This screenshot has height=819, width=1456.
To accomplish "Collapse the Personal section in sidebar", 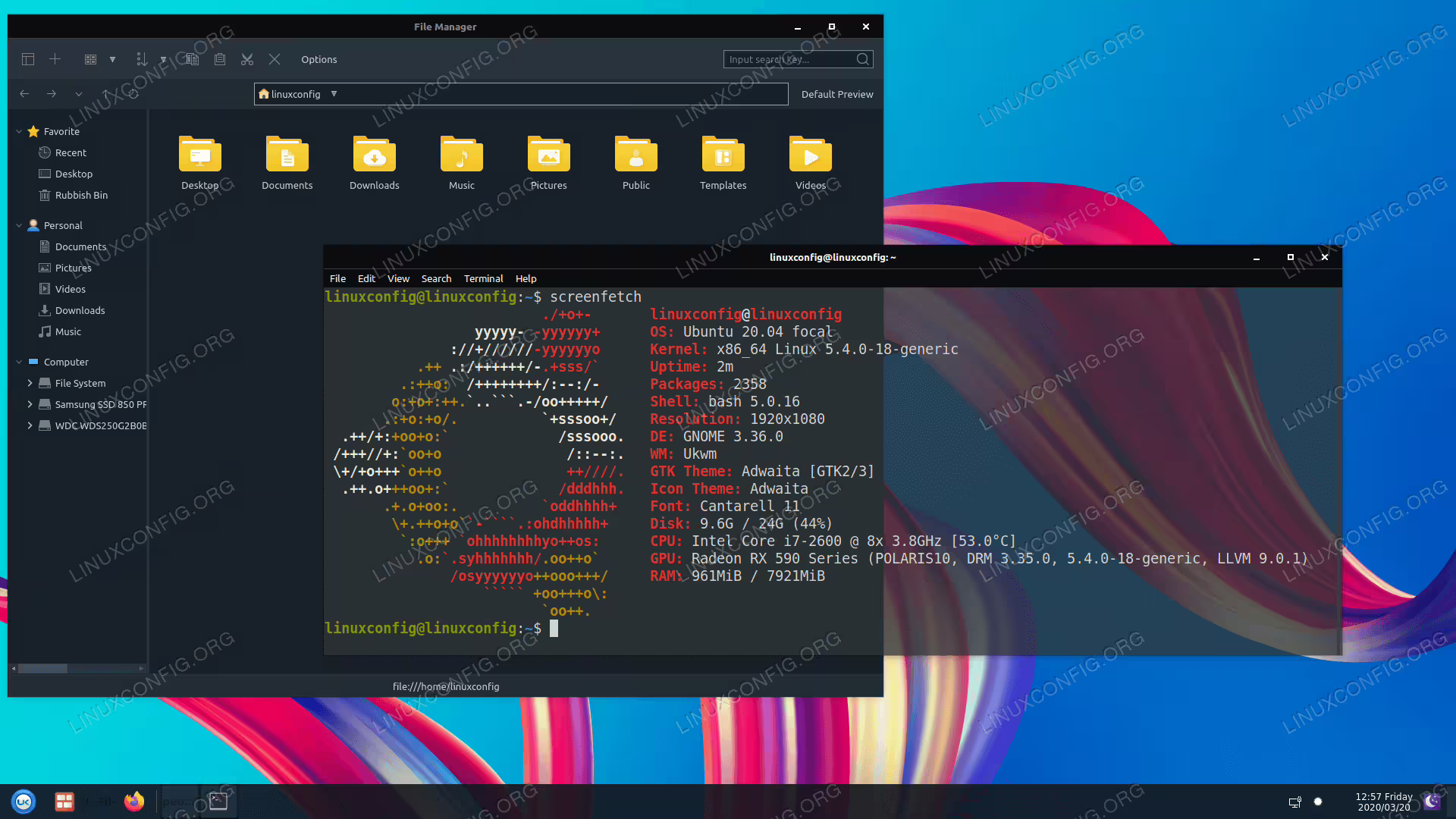I will click(19, 225).
